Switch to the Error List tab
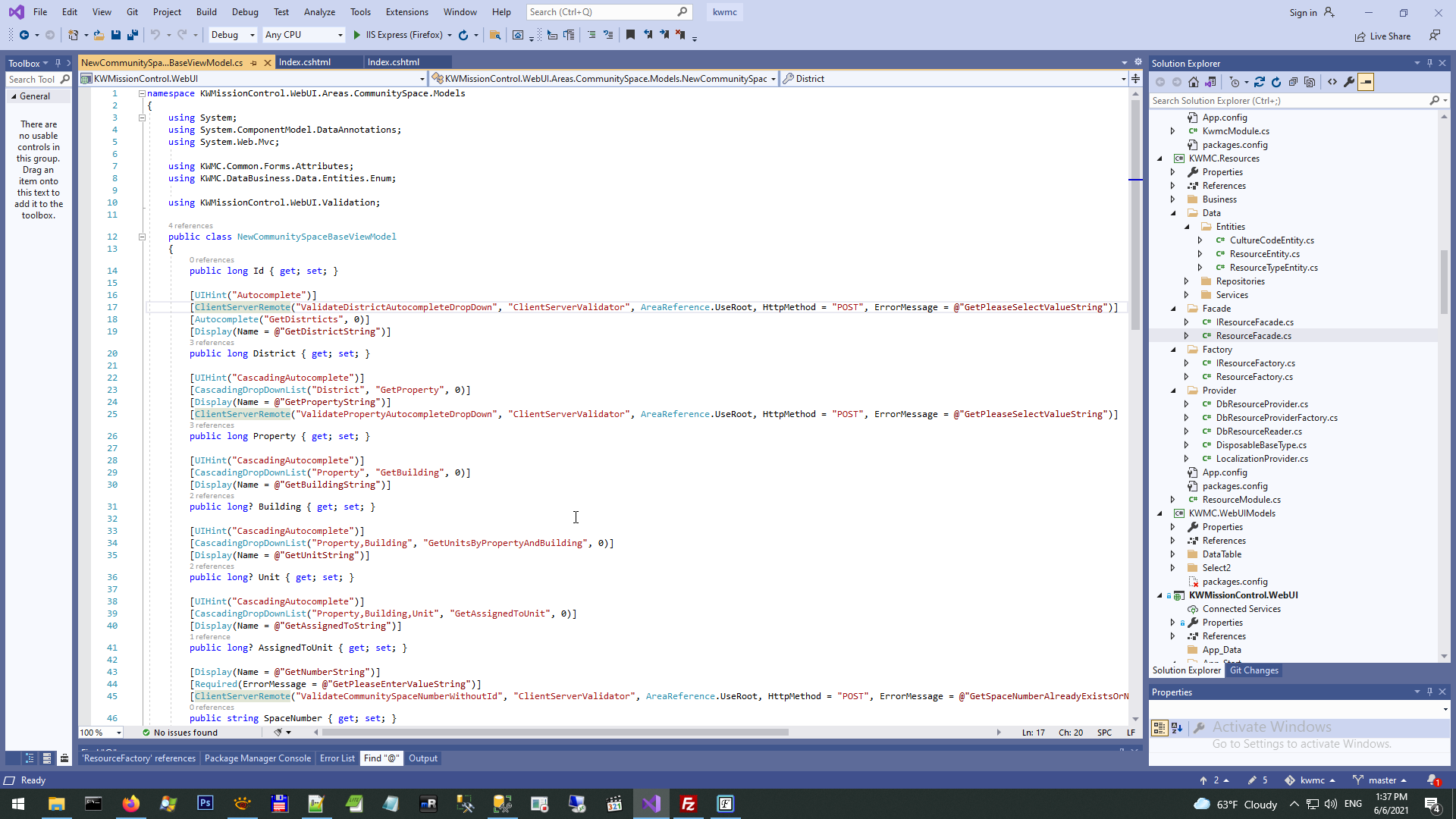 [337, 758]
